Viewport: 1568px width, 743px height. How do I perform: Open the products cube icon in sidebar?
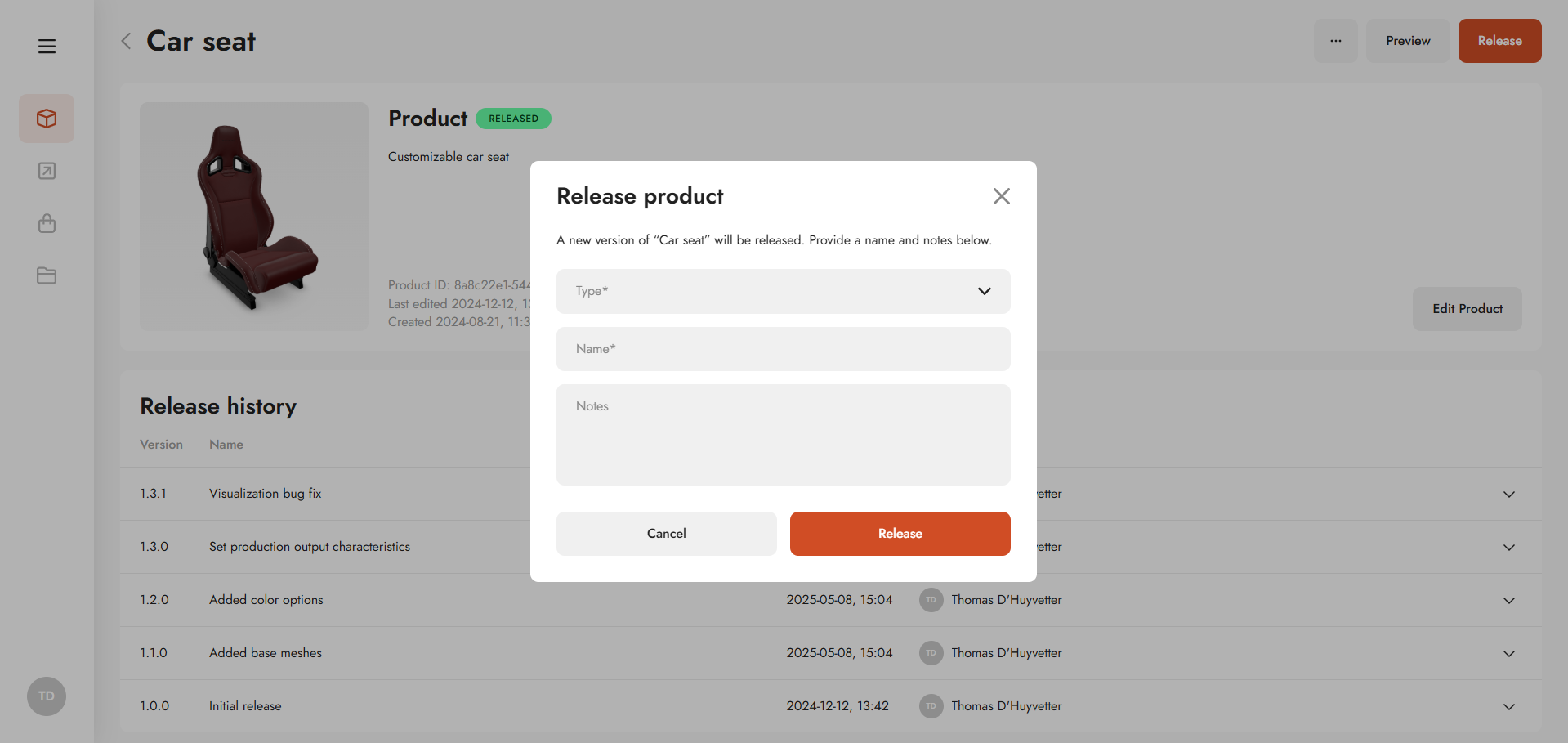(x=47, y=119)
